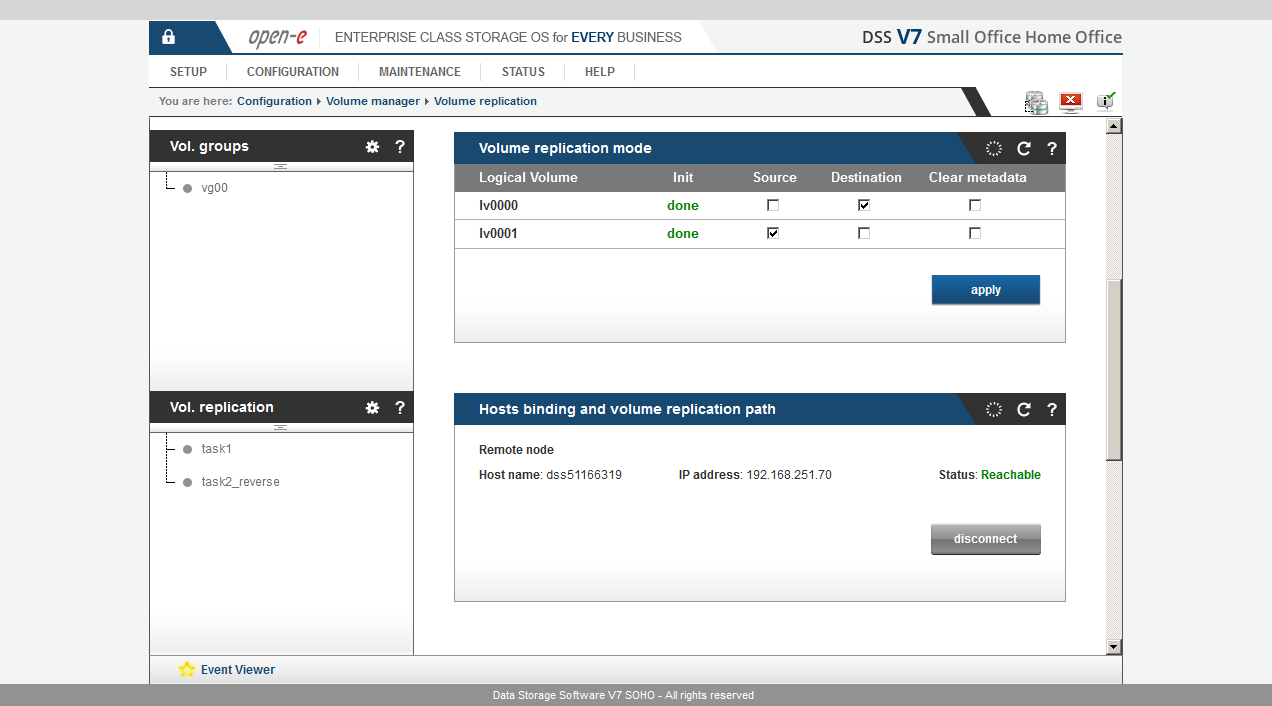The width and height of the screenshot is (1272, 706).
Task: Click the red X monitor icon
Action: 1071,102
